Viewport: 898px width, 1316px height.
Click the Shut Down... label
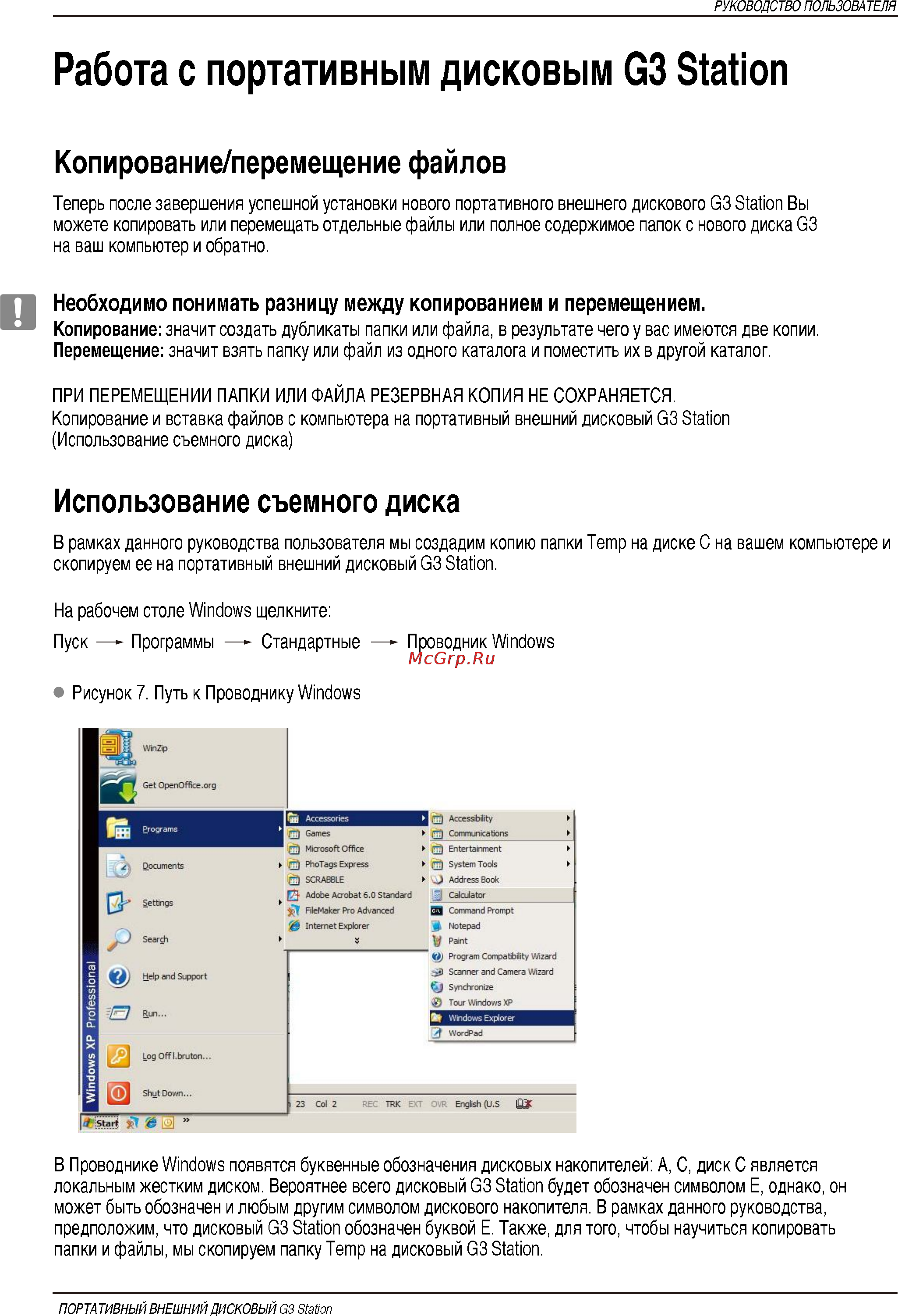167,1093
